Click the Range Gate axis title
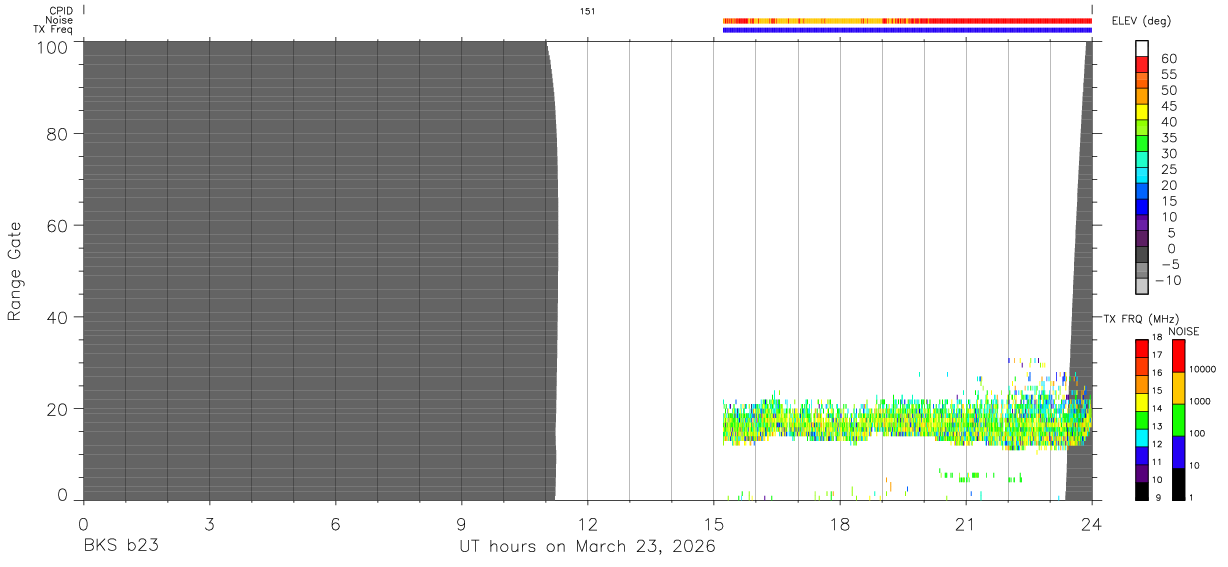Screen dimensions: 1228x567 [15, 271]
